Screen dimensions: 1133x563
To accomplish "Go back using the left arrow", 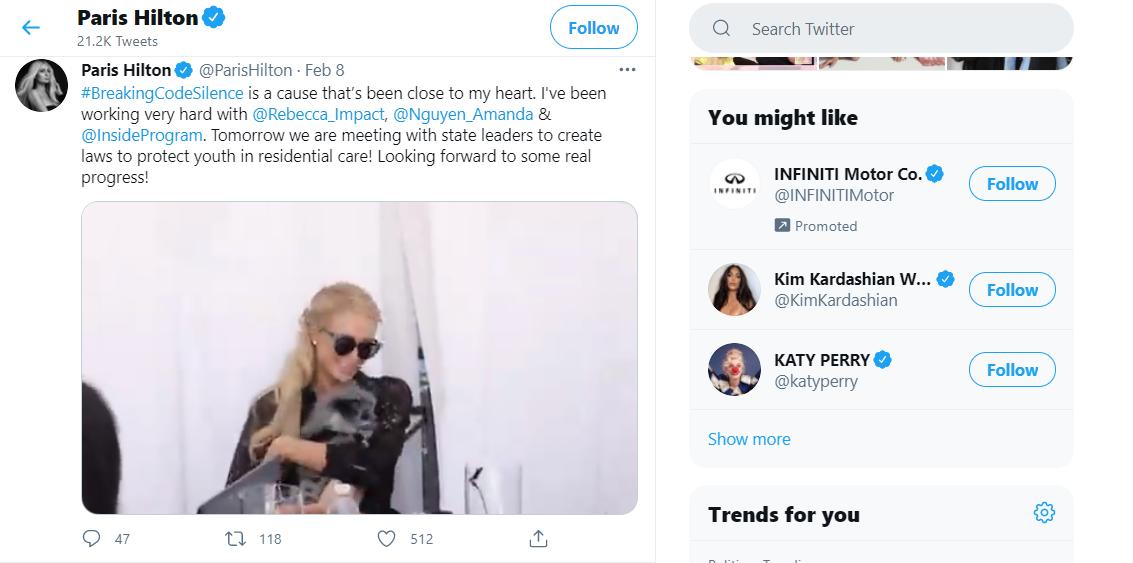I will tap(31, 28).
